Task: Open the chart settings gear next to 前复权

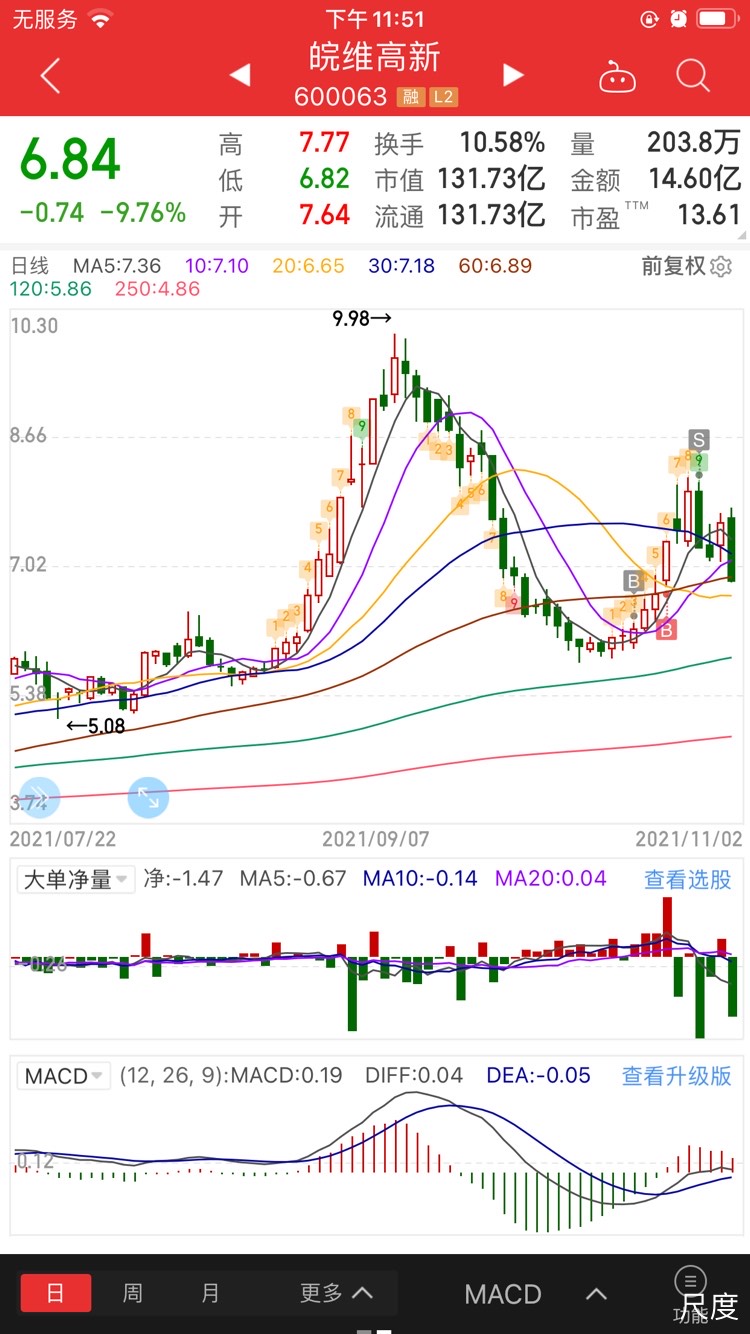Action: 721,266
